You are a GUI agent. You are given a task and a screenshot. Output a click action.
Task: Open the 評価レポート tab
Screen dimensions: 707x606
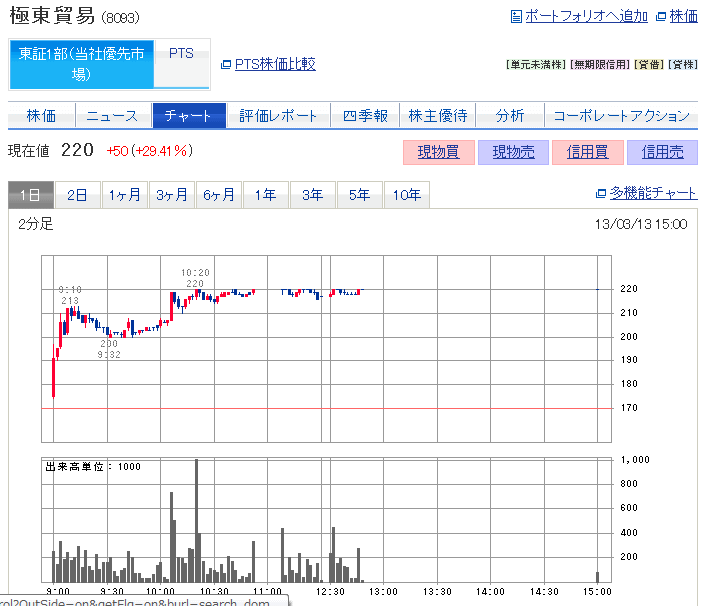tap(278, 116)
